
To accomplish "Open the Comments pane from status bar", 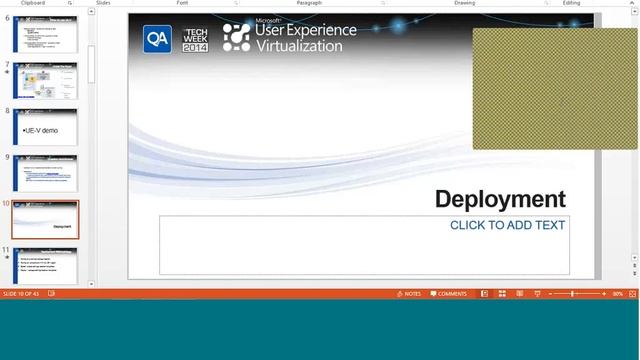I will coord(448,293).
